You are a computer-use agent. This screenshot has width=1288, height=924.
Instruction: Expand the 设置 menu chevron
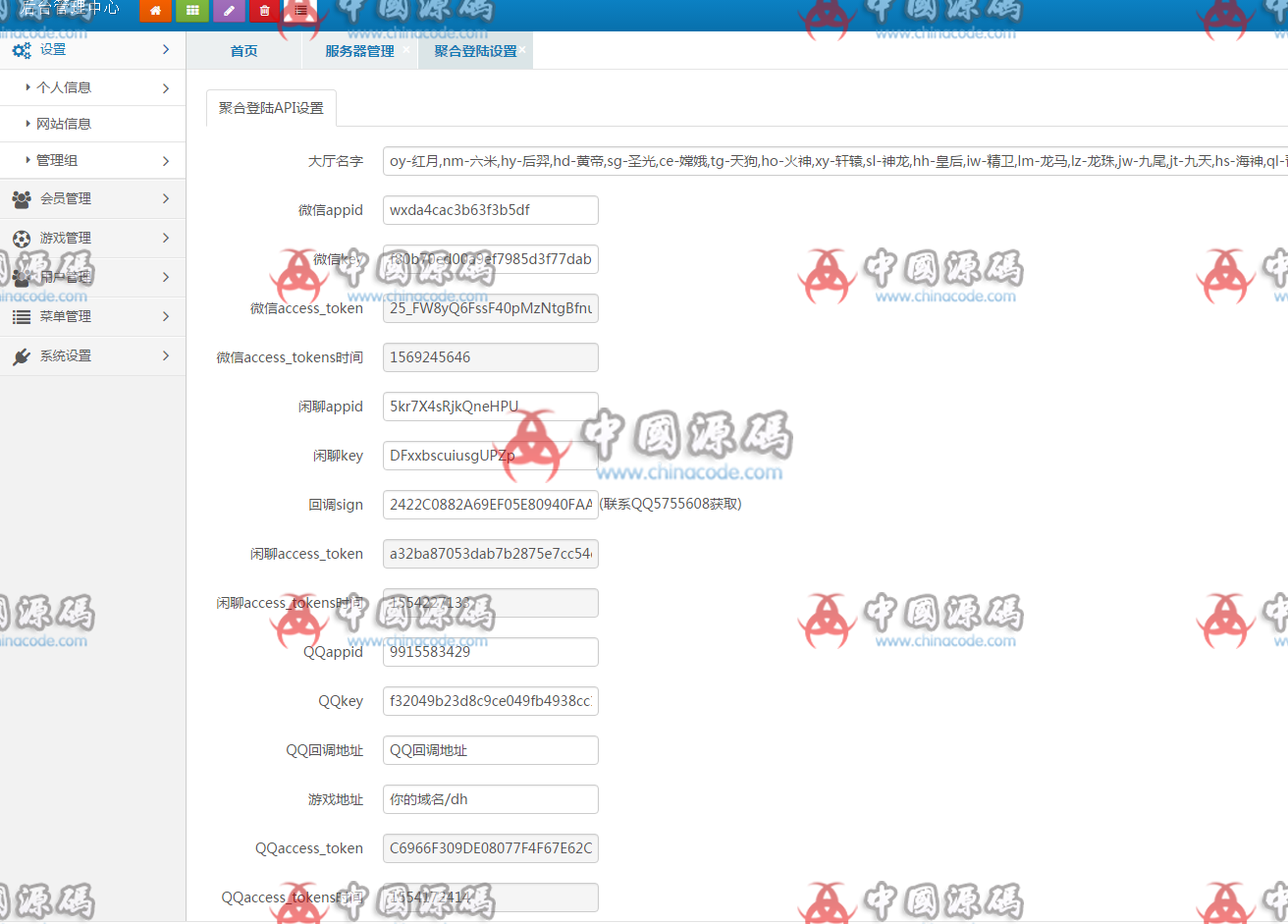[x=166, y=49]
